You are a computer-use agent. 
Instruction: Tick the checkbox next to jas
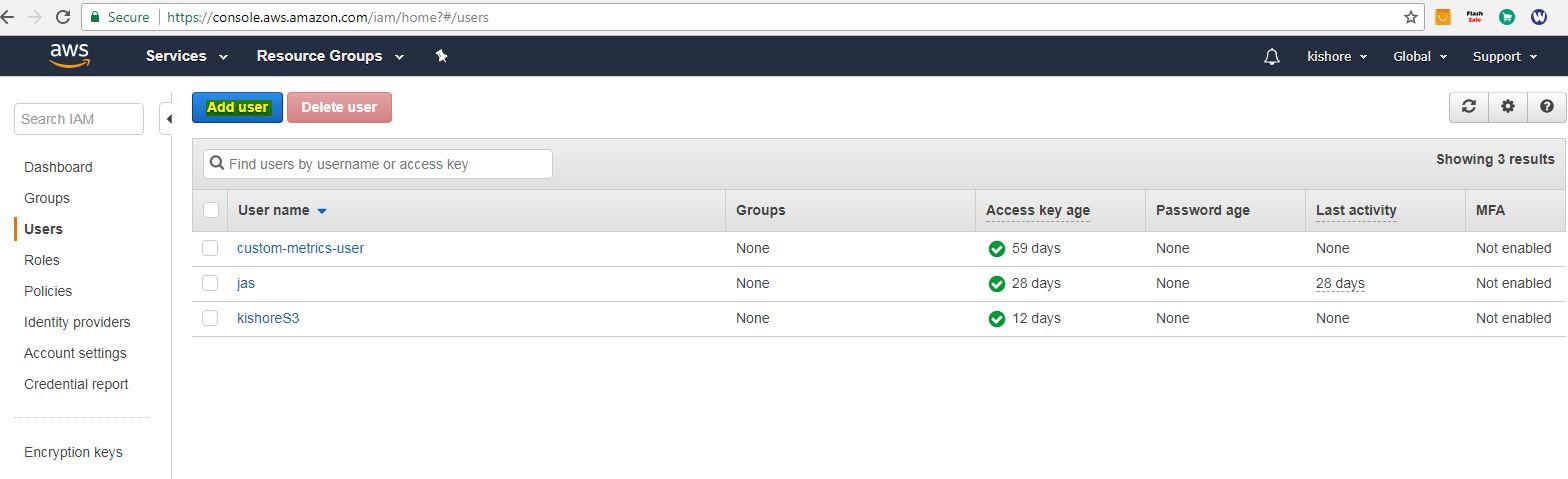coord(210,283)
